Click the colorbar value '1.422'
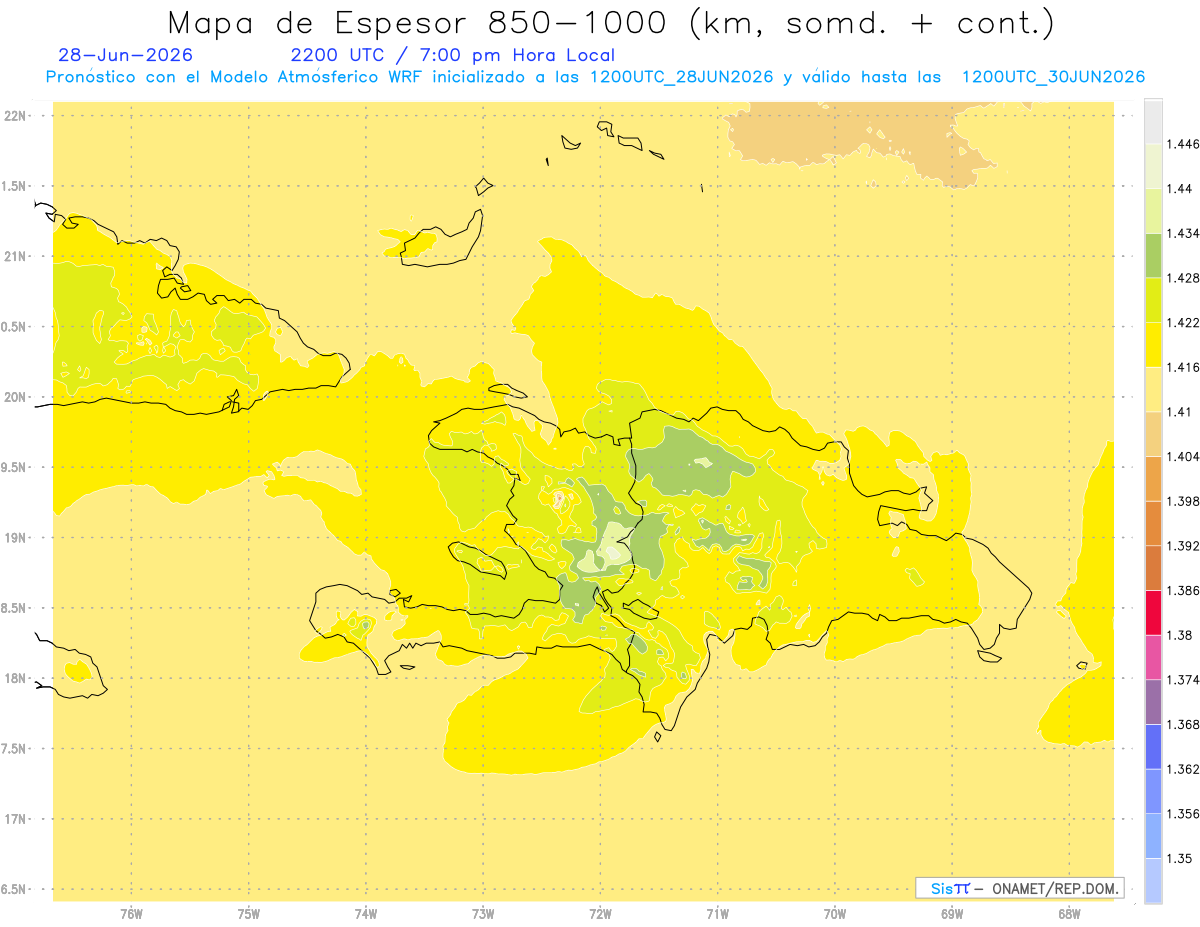Viewport: 1200px width, 927px height. click(x=1182, y=323)
